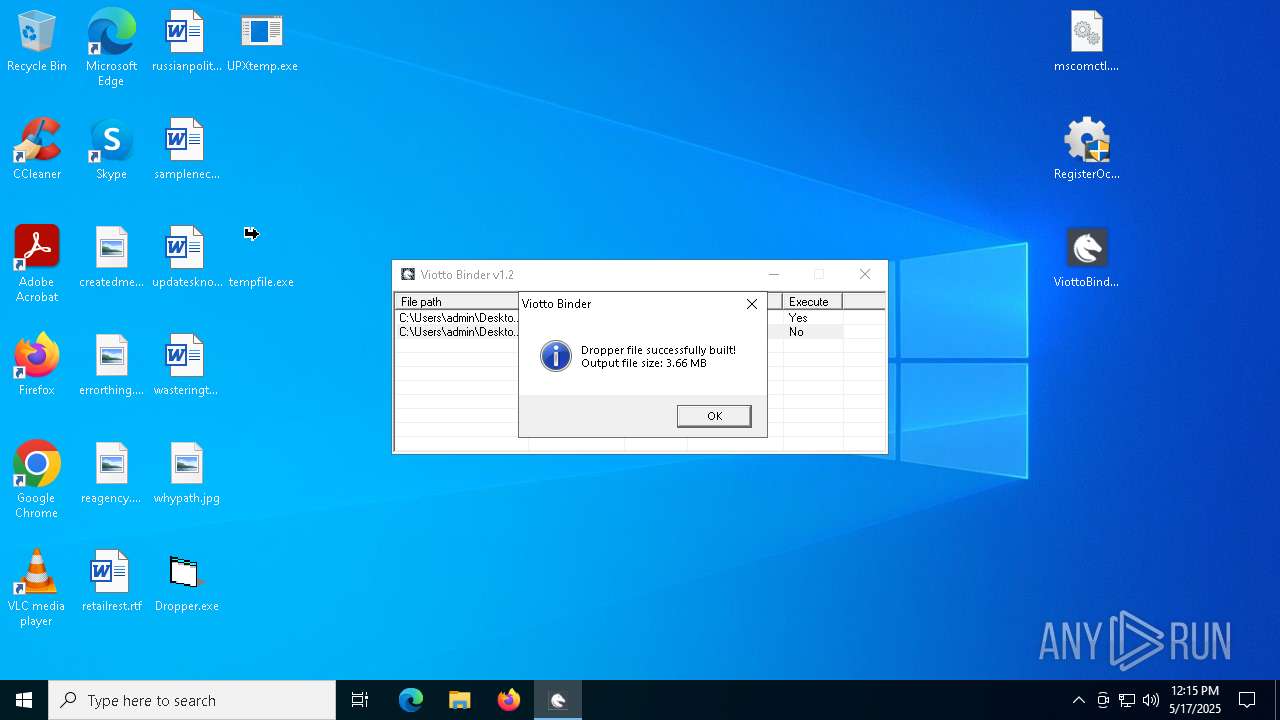Open VLC media player shortcut
Image resolution: width=1280 pixels, height=720 pixels.
37,588
